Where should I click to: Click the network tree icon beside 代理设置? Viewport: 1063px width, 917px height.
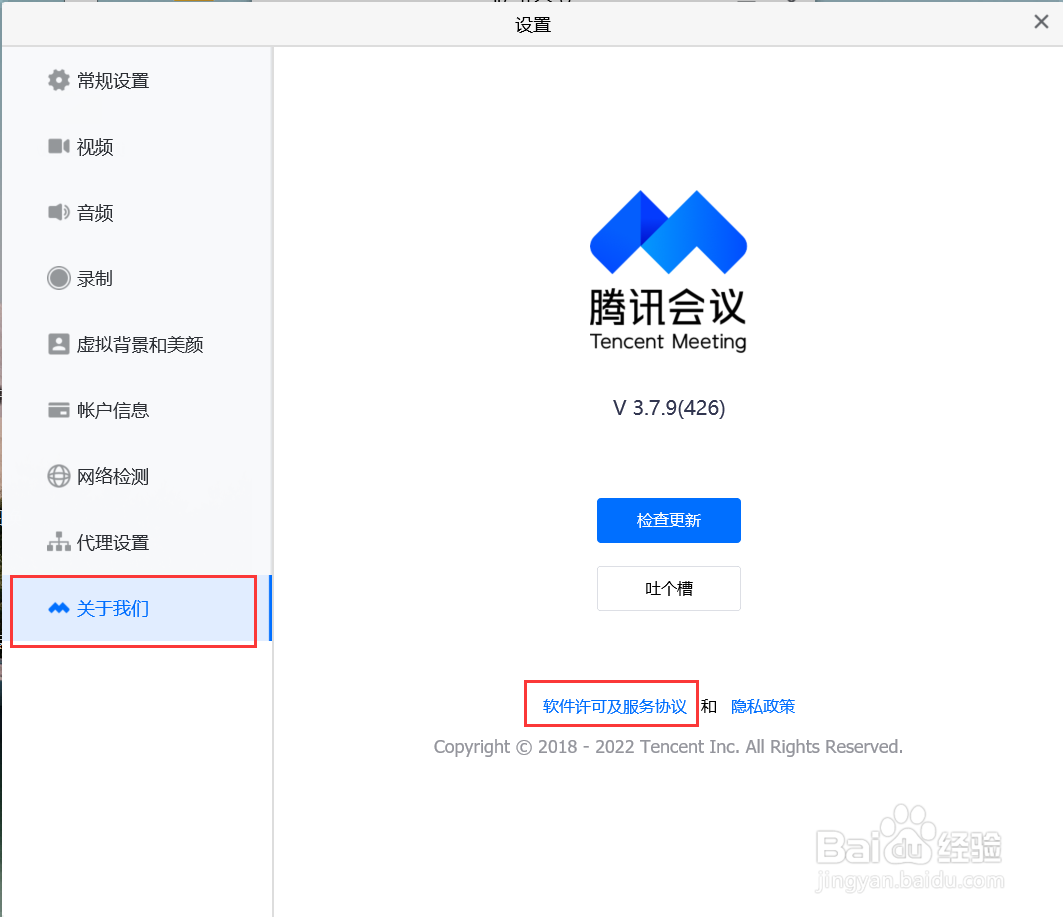[x=58, y=542]
